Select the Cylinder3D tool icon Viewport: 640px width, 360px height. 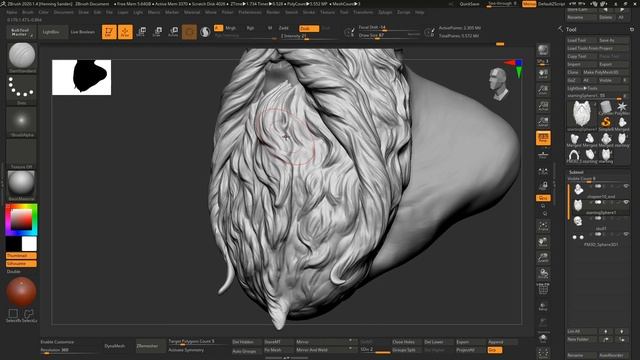606,107
